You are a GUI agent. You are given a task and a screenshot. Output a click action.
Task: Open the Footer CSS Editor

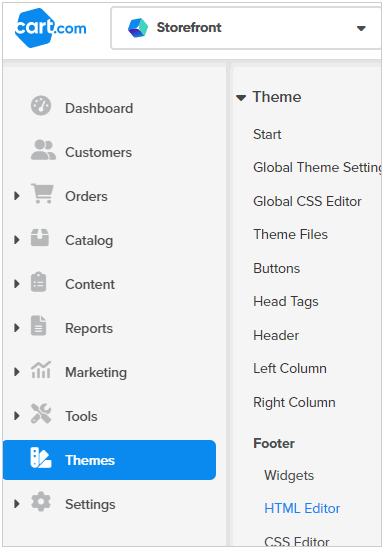[297, 541]
